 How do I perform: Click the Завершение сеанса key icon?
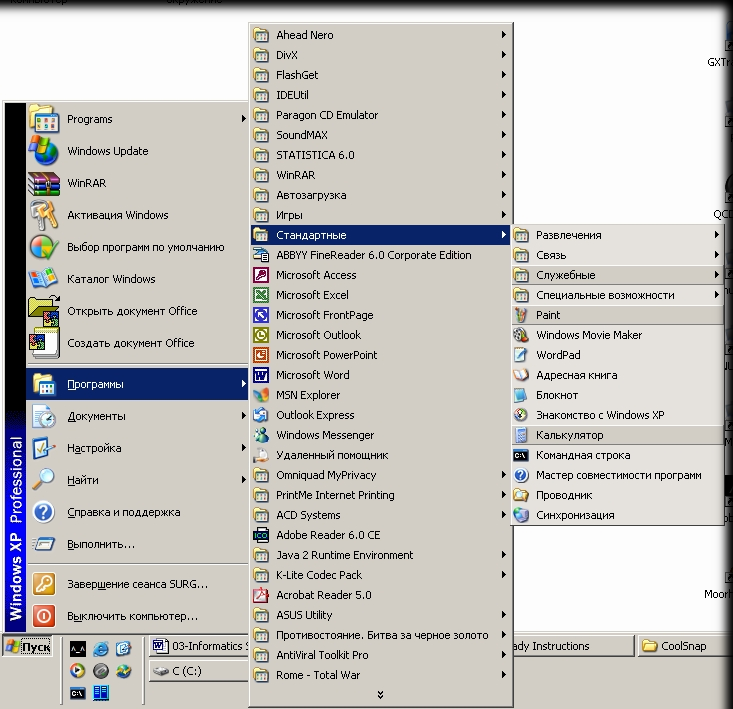[43, 584]
